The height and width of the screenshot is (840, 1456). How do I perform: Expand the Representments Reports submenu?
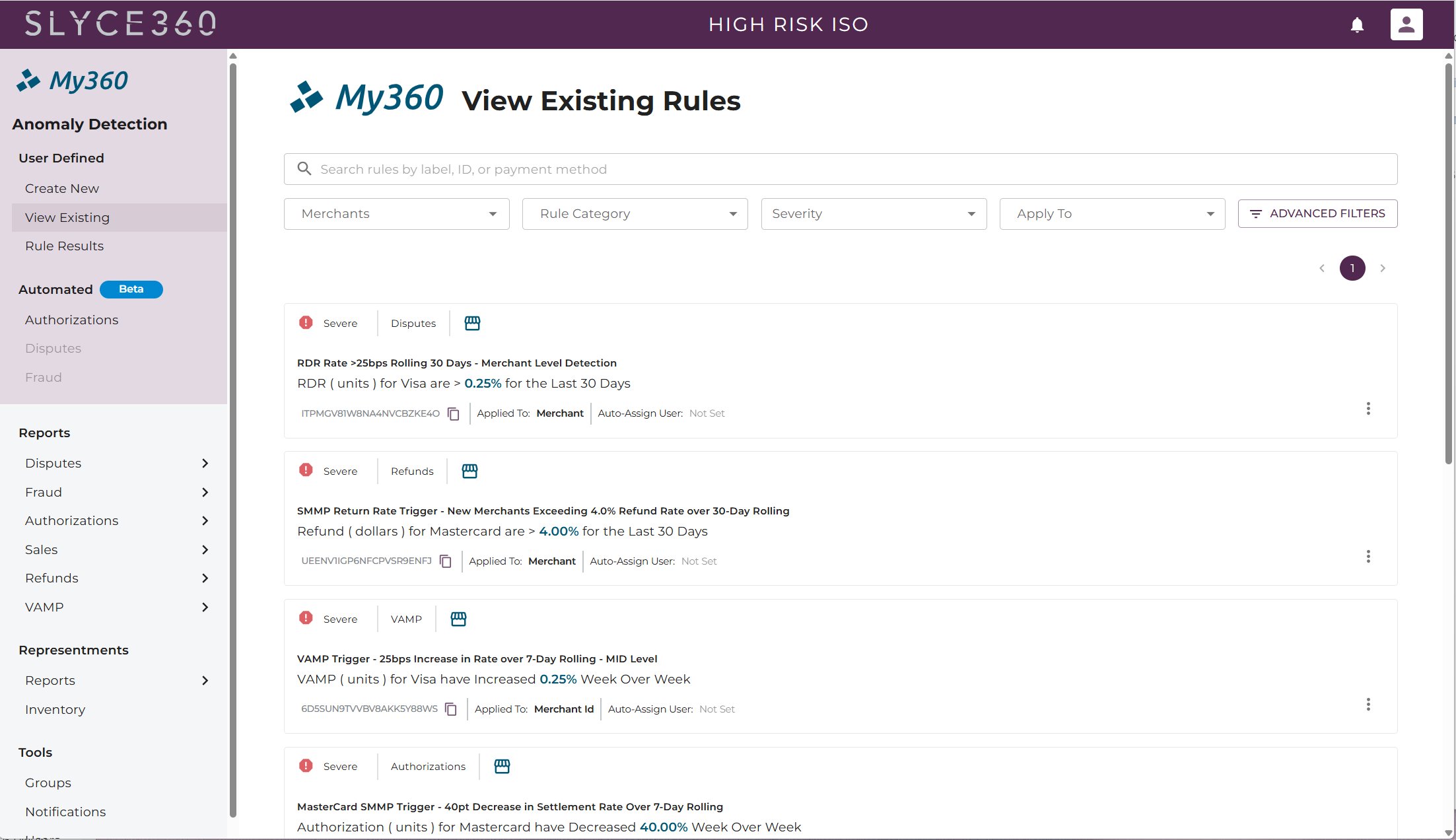click(x=205, y=681)
